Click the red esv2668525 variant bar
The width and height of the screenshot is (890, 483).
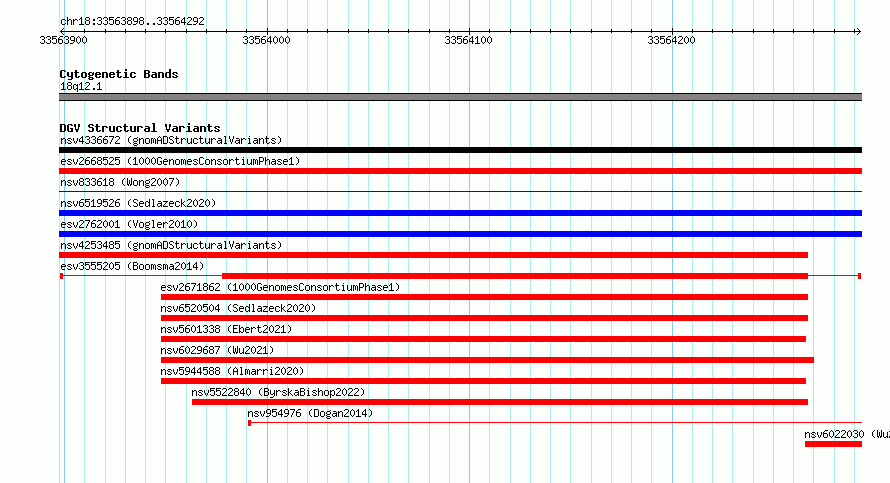(x=460, y=171)
